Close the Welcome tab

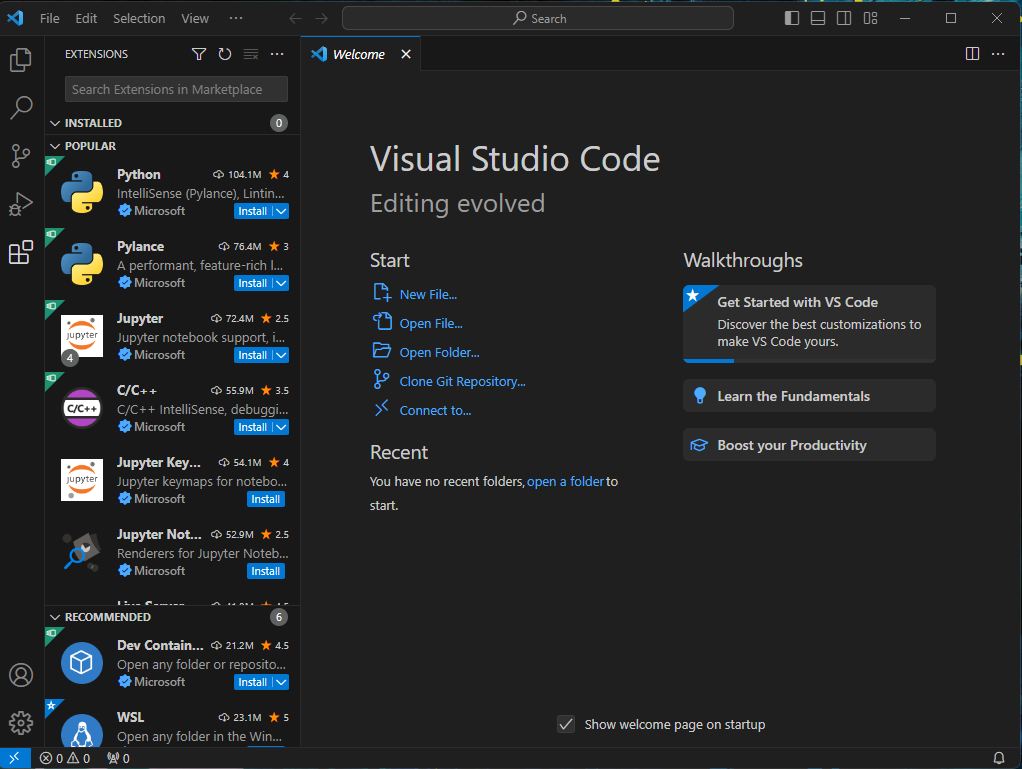pyautogui.click(x=406, y=54)
